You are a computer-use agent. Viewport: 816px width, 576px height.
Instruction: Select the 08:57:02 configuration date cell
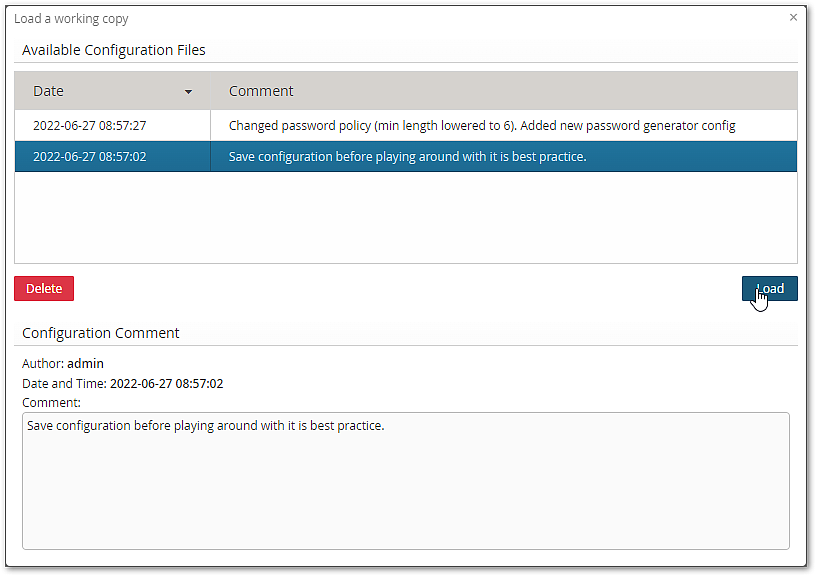(90, 157)
